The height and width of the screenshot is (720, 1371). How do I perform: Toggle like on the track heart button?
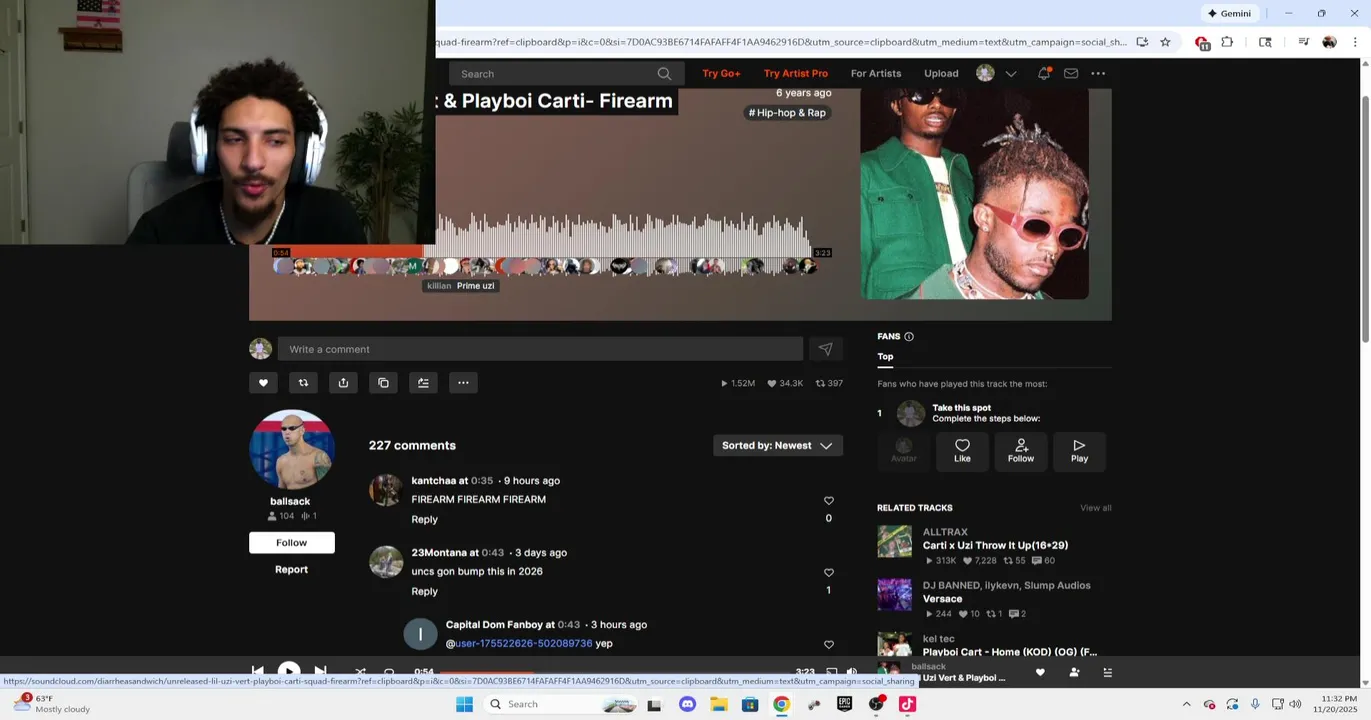pyautogui.click(x=263, y=383)
